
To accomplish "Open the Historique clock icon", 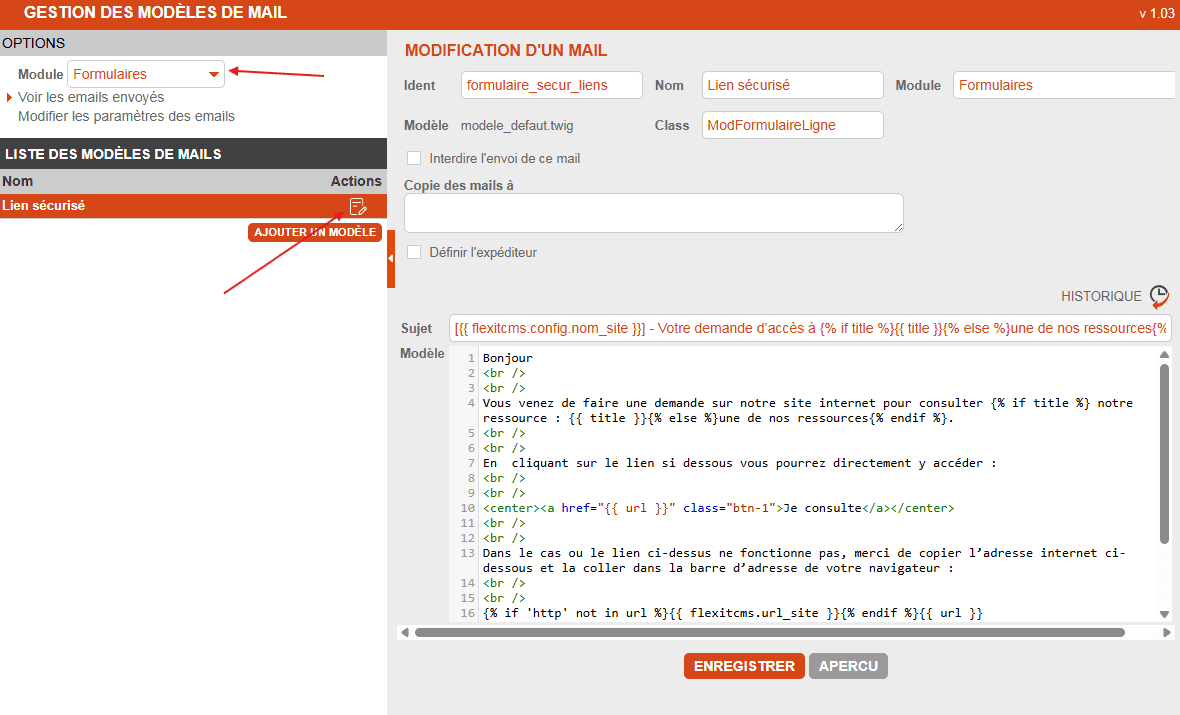I will point(1158,296).
